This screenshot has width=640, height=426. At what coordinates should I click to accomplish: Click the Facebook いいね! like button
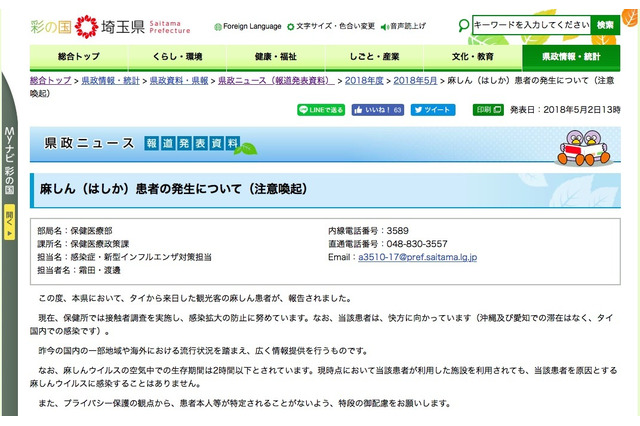coord(378,110)
